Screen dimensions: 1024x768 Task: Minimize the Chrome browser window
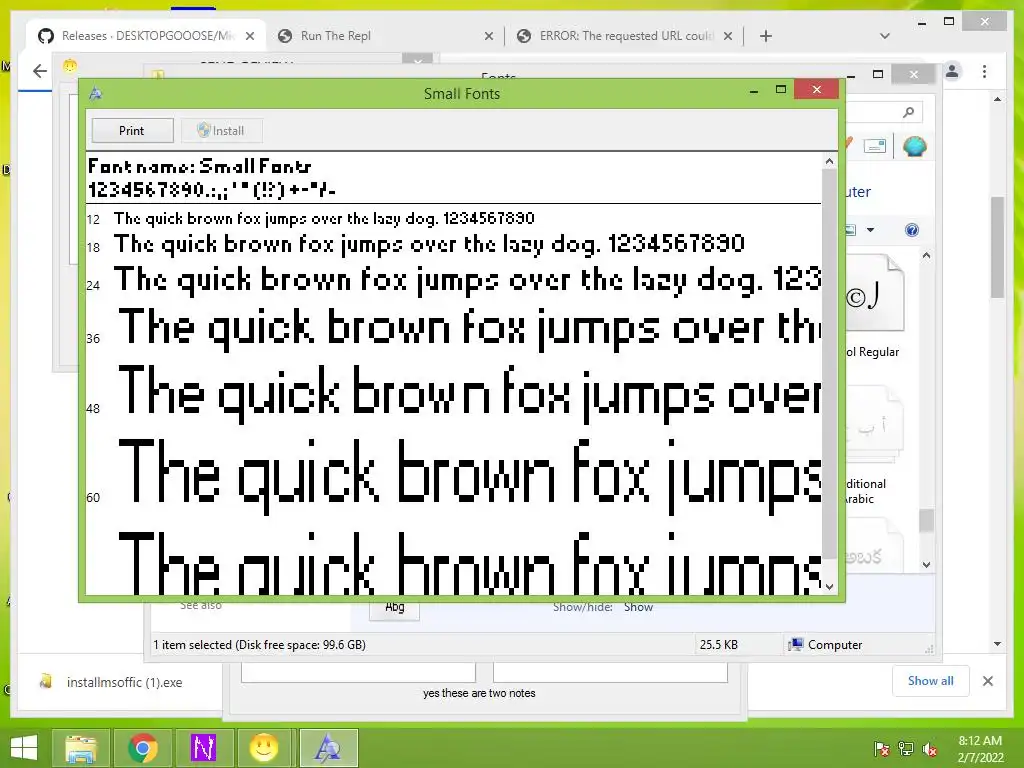coord(922,23)
